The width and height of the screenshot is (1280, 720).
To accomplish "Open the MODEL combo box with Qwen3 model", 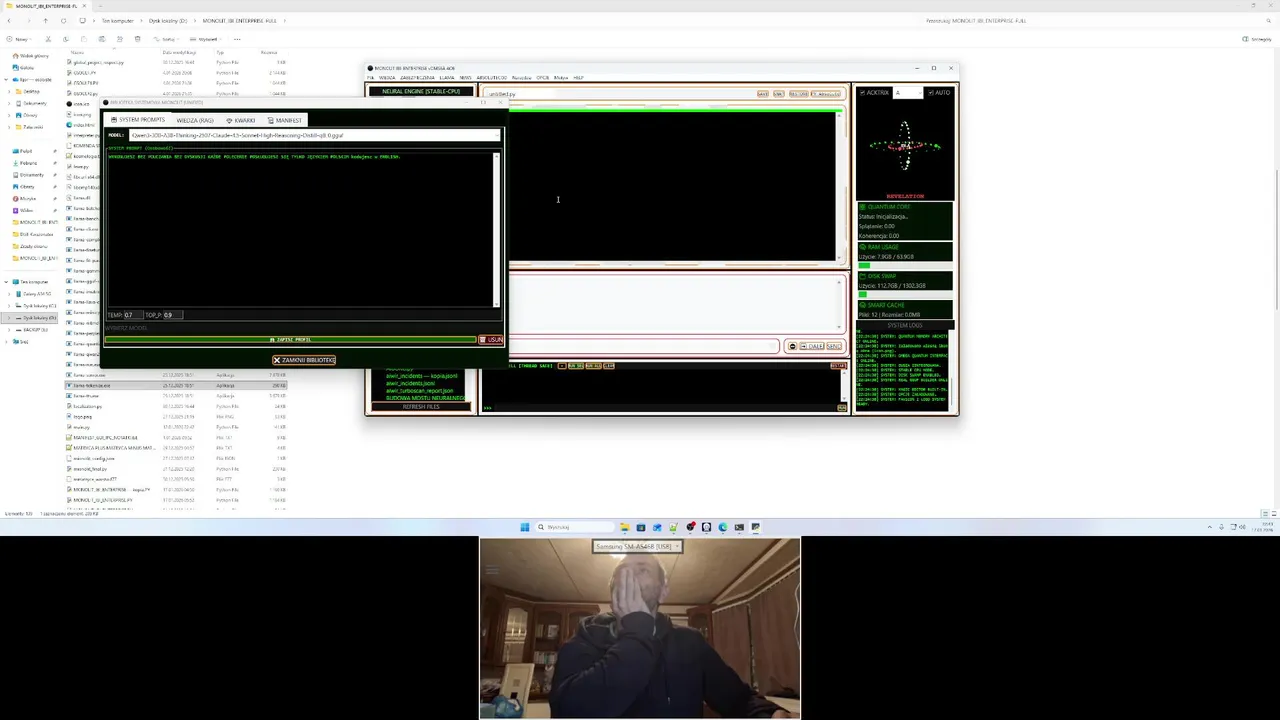I will [314, 135].
